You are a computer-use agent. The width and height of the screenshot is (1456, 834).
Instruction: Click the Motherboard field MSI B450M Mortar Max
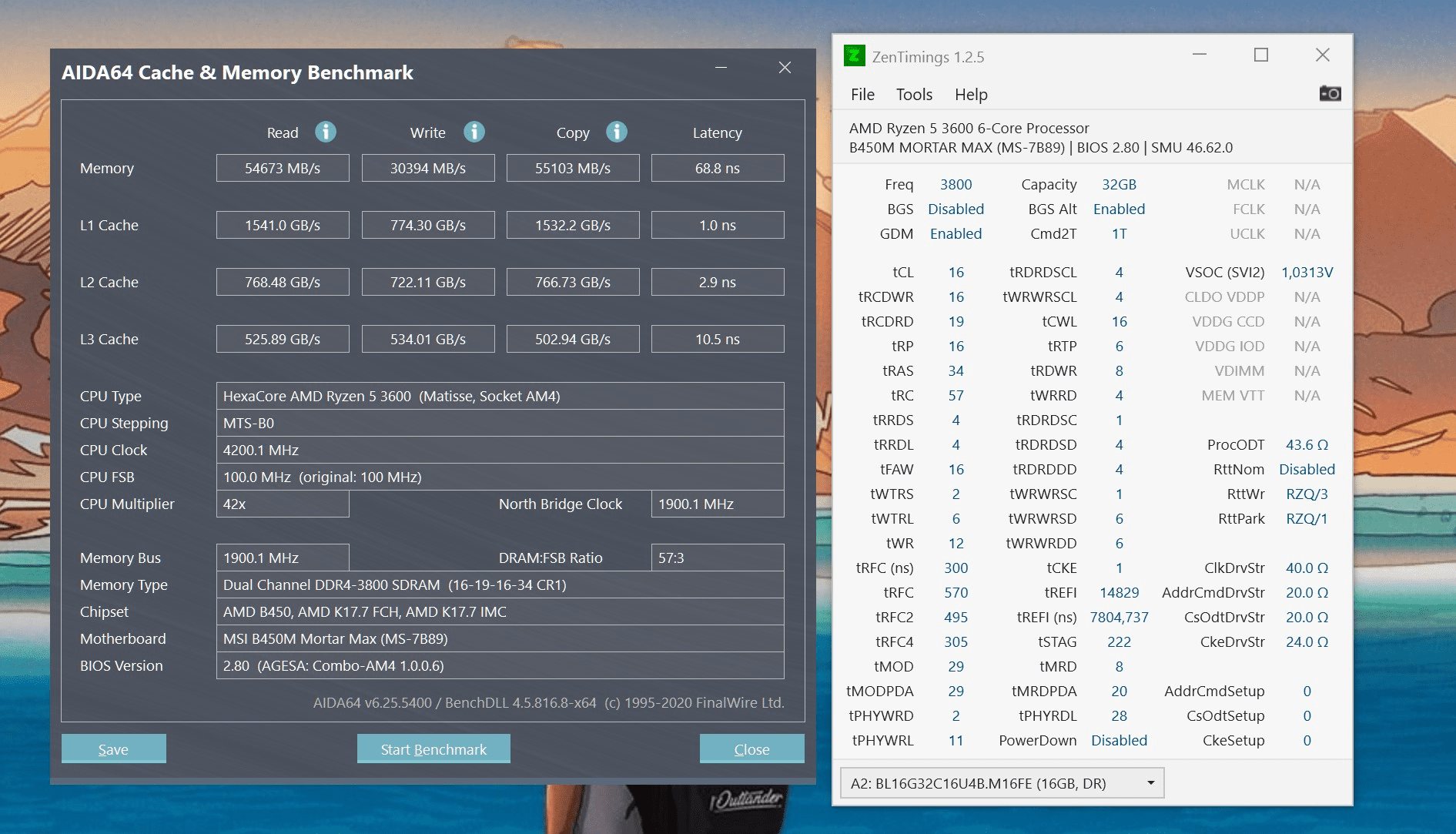click(500, 638)
